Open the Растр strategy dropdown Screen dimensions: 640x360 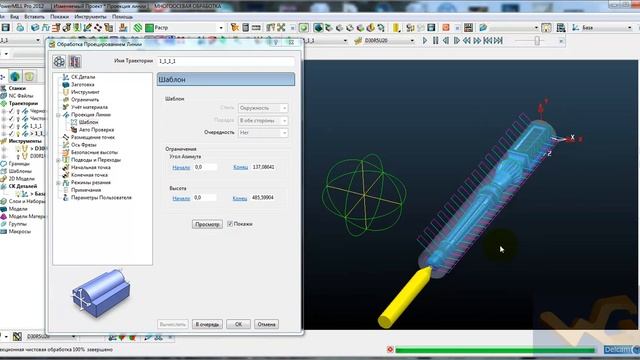[221, 28]
